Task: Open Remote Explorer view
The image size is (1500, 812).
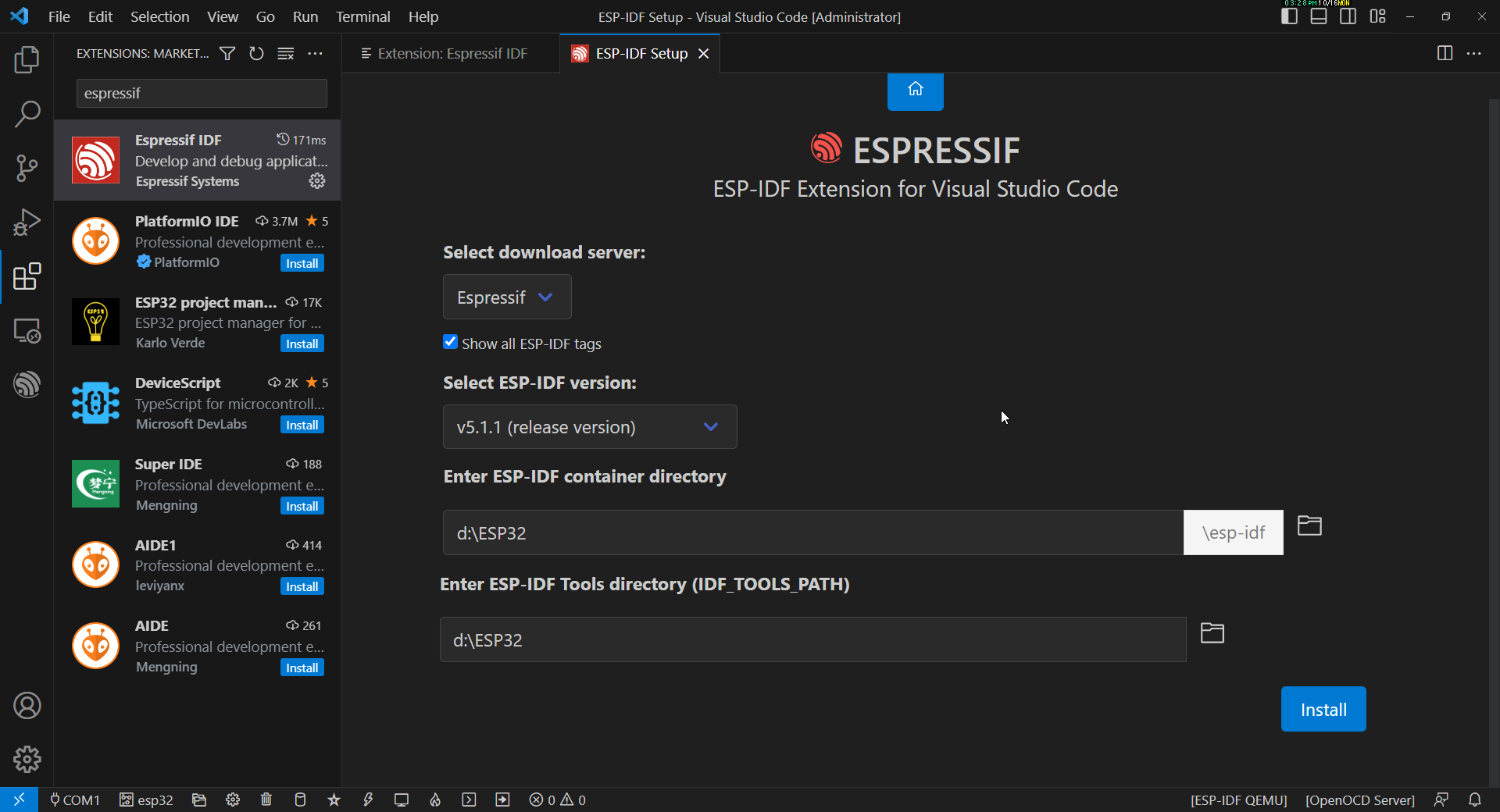Action: point(27,331)
